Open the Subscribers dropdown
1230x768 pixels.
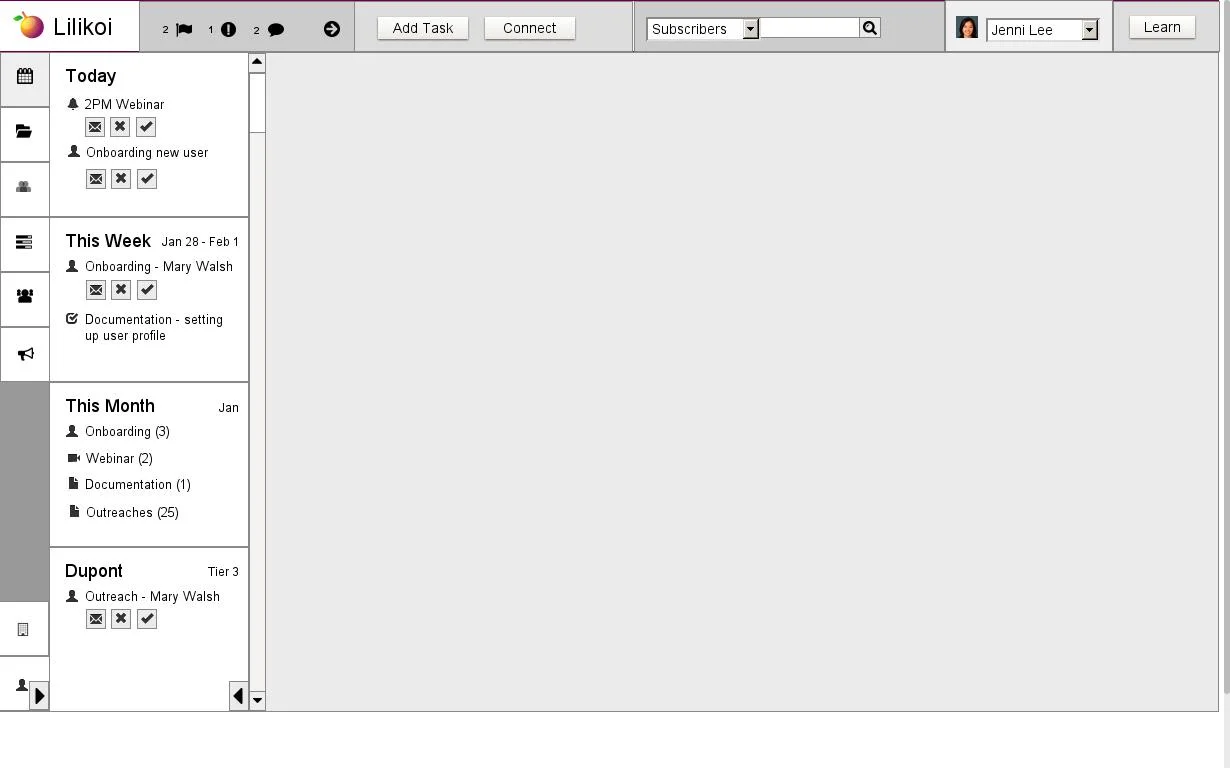750,29
